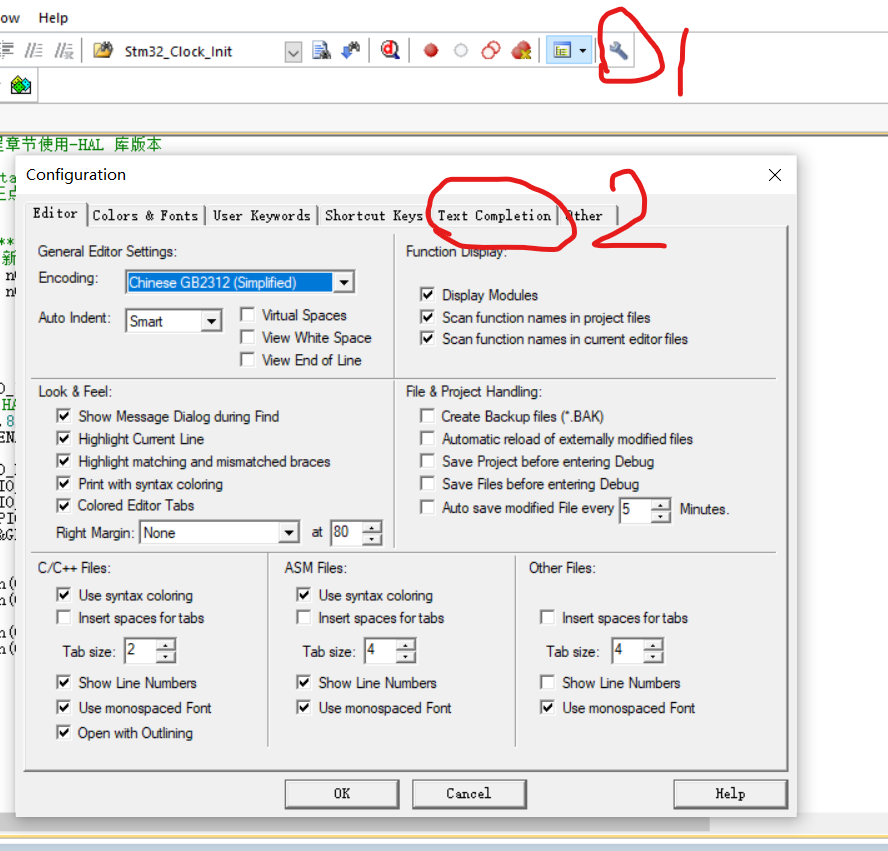
Task: Toggle Scan function names in current editor files
Action: click(428, 339)
